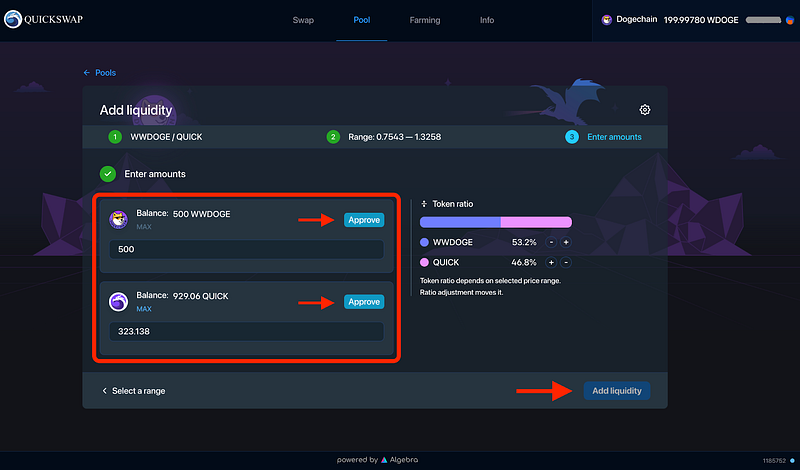Viewport: 800px width, 470px height.
Task: Click the WWDOGE blue color dot
Action: (424, 242)
